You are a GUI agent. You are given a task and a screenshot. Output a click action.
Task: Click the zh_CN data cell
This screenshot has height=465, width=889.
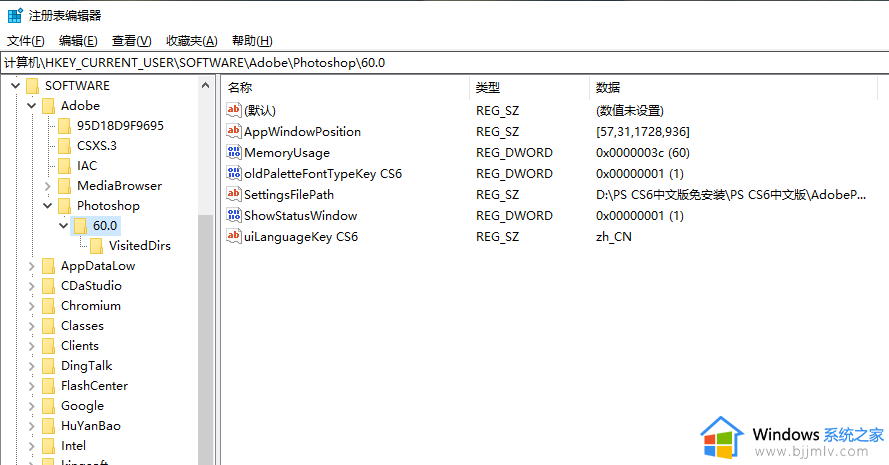point(613,236)
